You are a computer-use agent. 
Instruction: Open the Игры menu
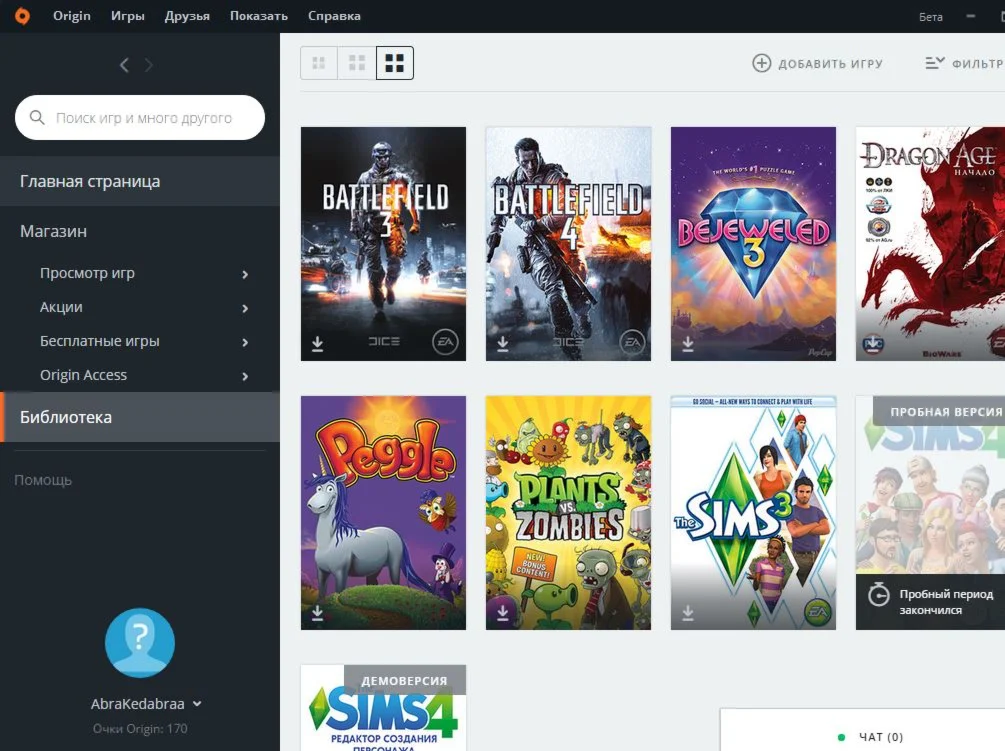(128, 16)
